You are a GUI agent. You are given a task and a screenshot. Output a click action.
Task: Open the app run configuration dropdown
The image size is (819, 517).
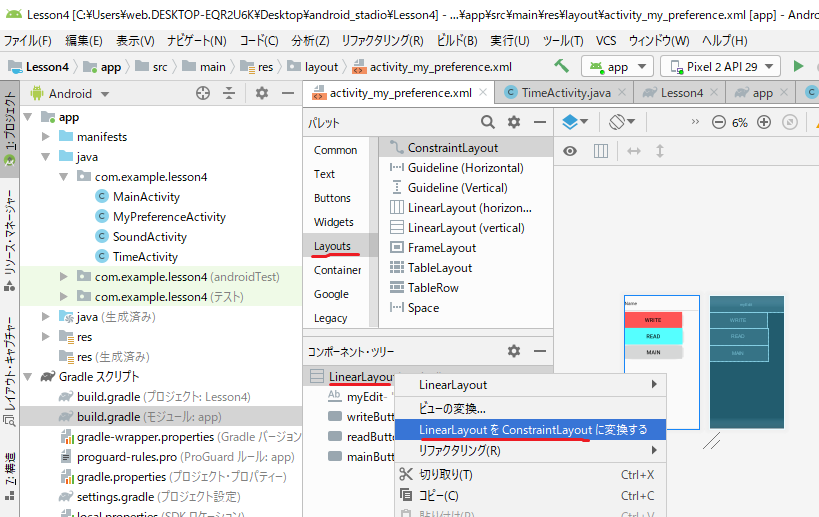[x=617, y=66]
